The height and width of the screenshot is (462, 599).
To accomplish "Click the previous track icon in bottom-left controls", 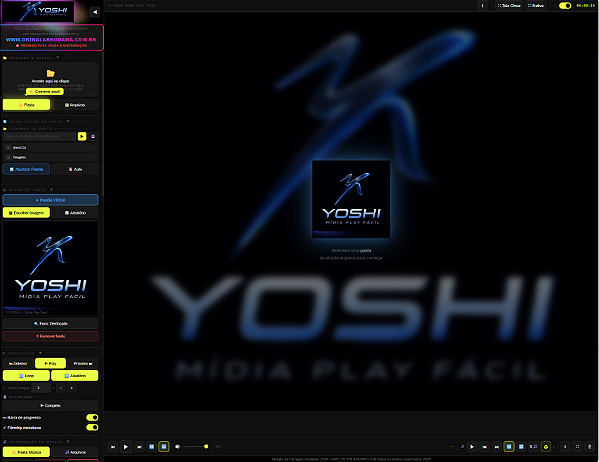I will (x=113, y=447).
